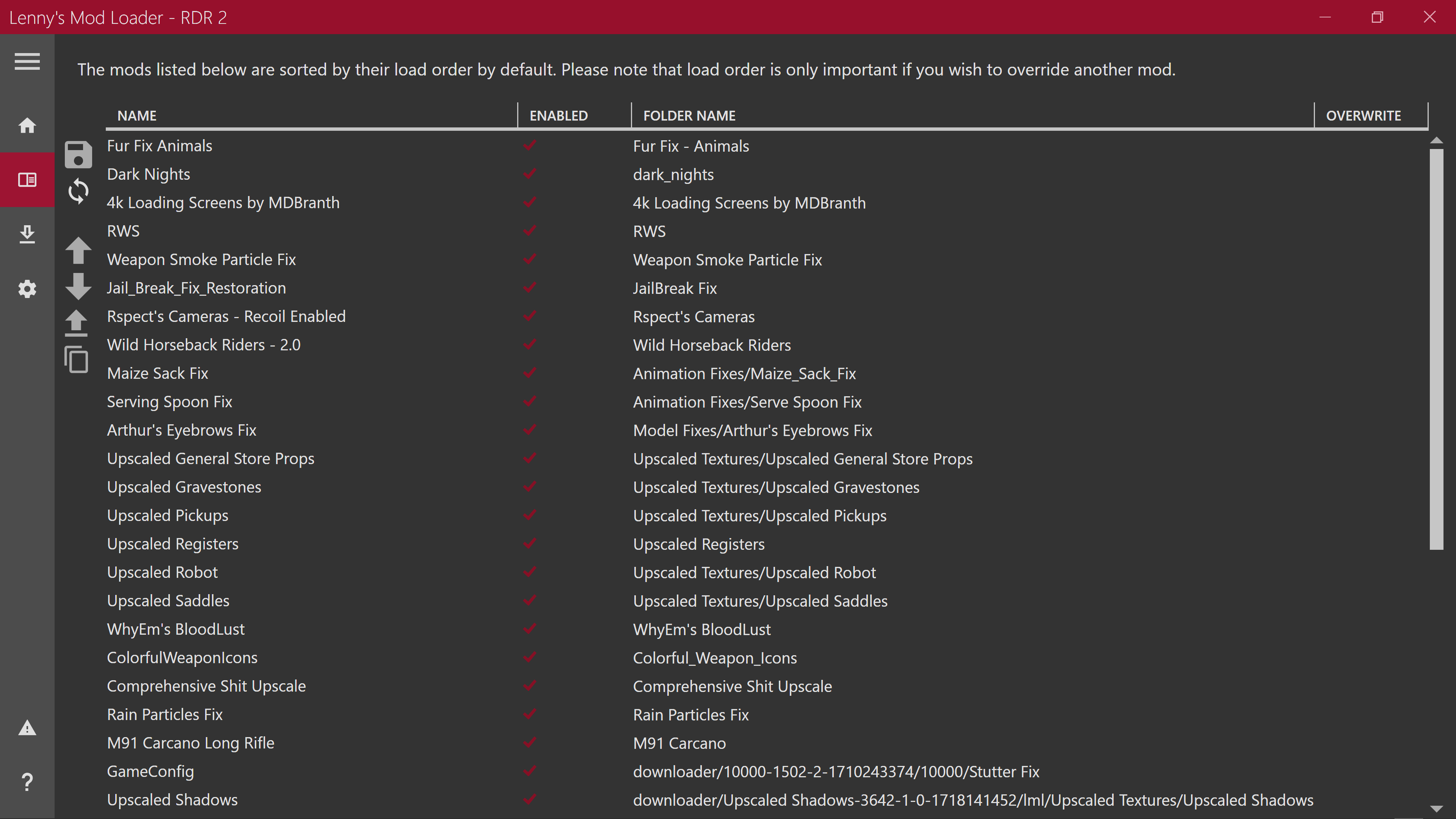
Task: Go to the Home page icon
Action: click(x=27, y=126)
